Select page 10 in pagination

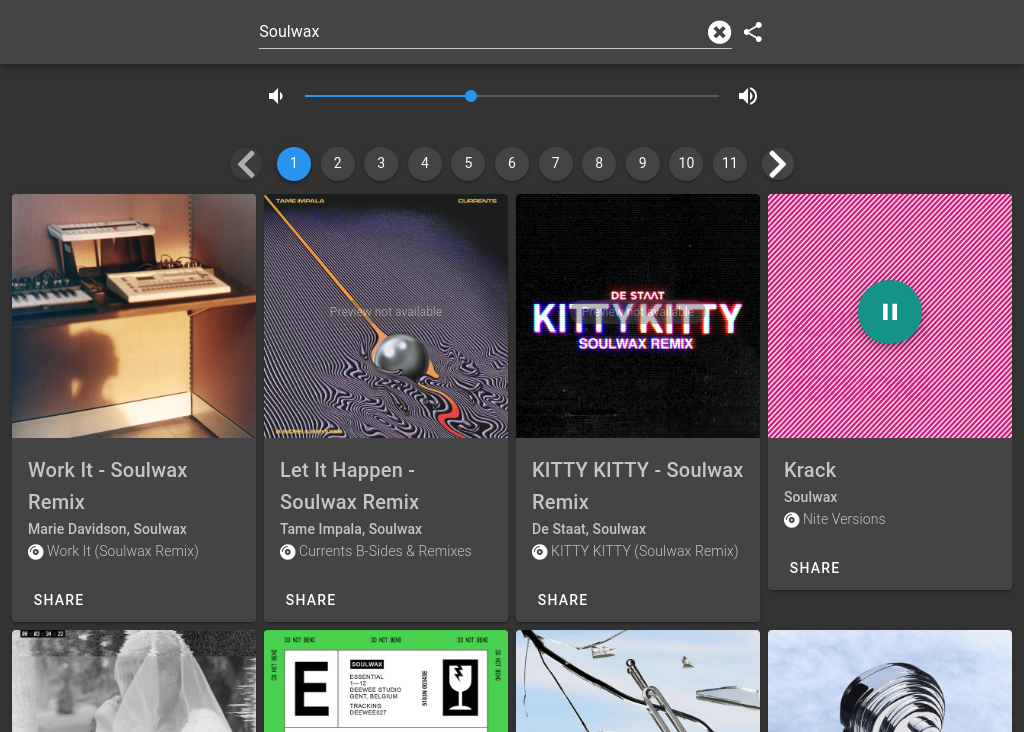tap(686, 163)
